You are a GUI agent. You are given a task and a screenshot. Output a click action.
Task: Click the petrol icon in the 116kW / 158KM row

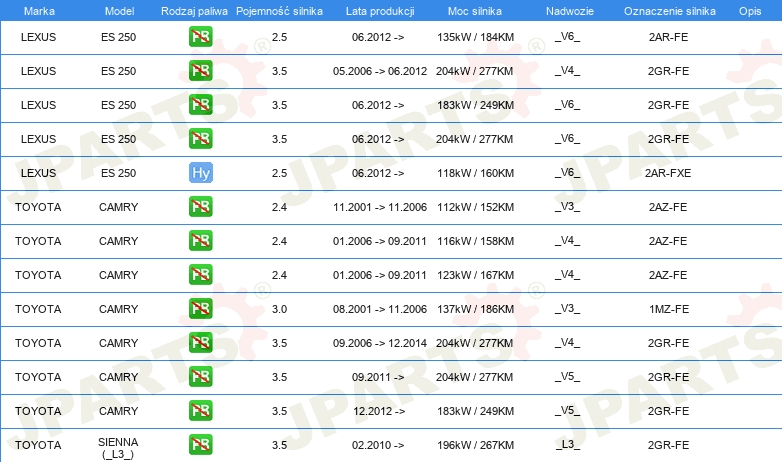point(200,240)
